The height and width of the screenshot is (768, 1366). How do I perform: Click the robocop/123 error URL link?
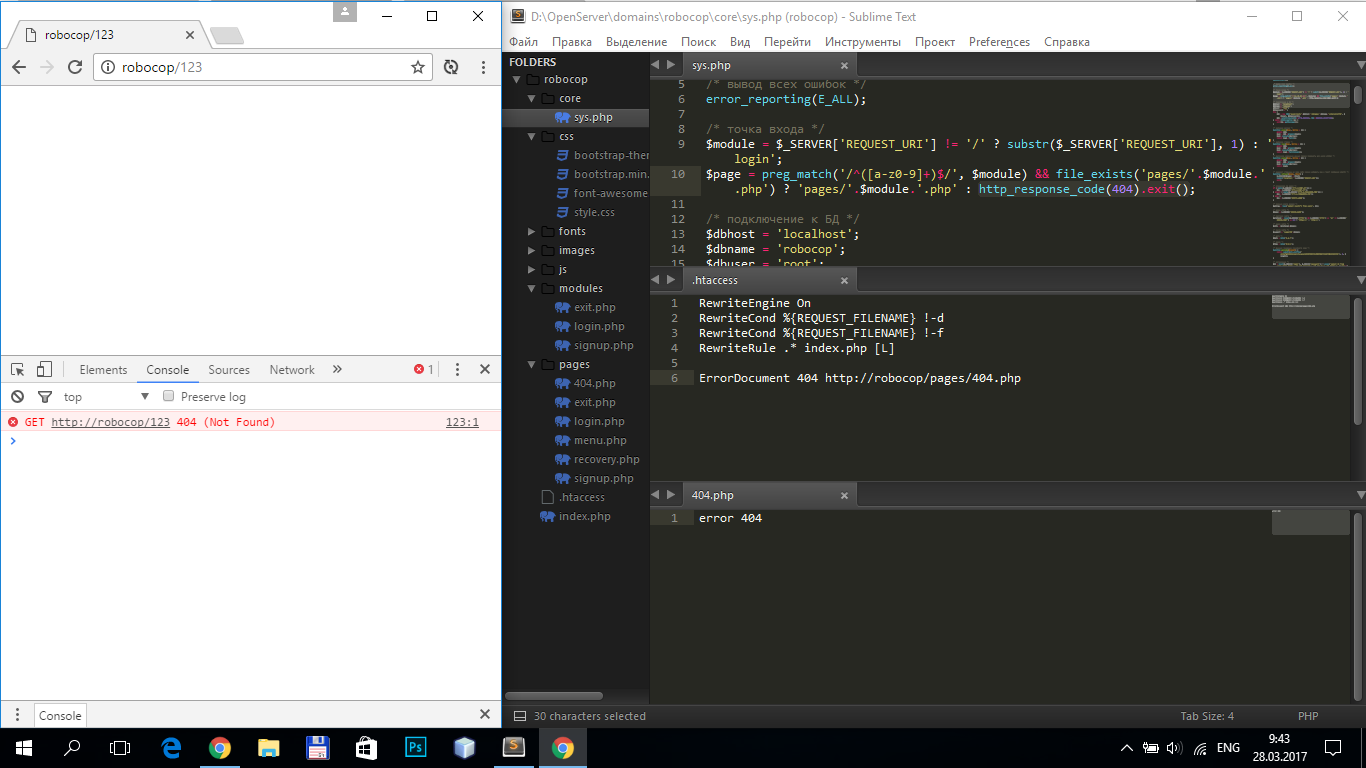110,422
